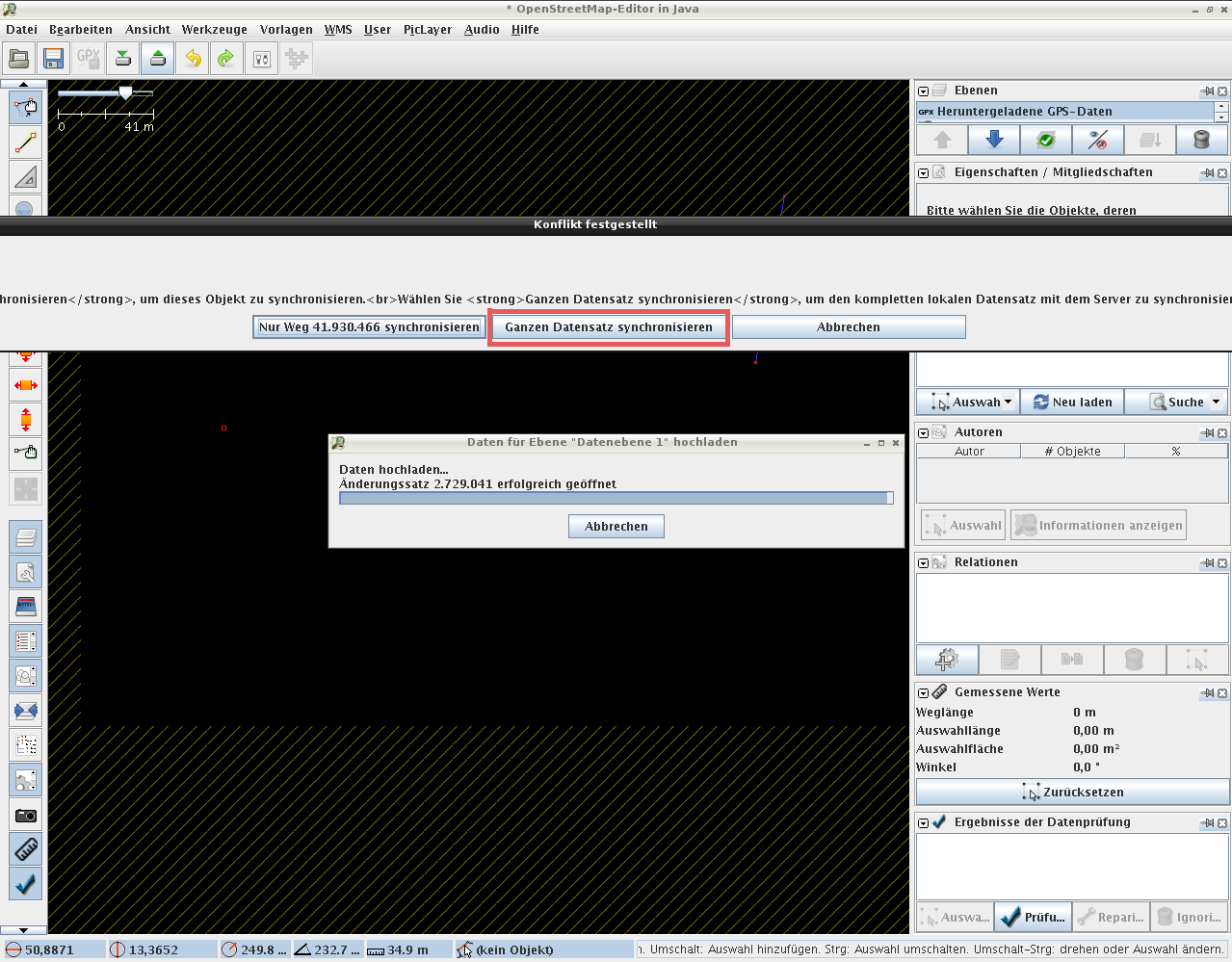
Task: Click Neu laden button
Action: pos(1072,403)
